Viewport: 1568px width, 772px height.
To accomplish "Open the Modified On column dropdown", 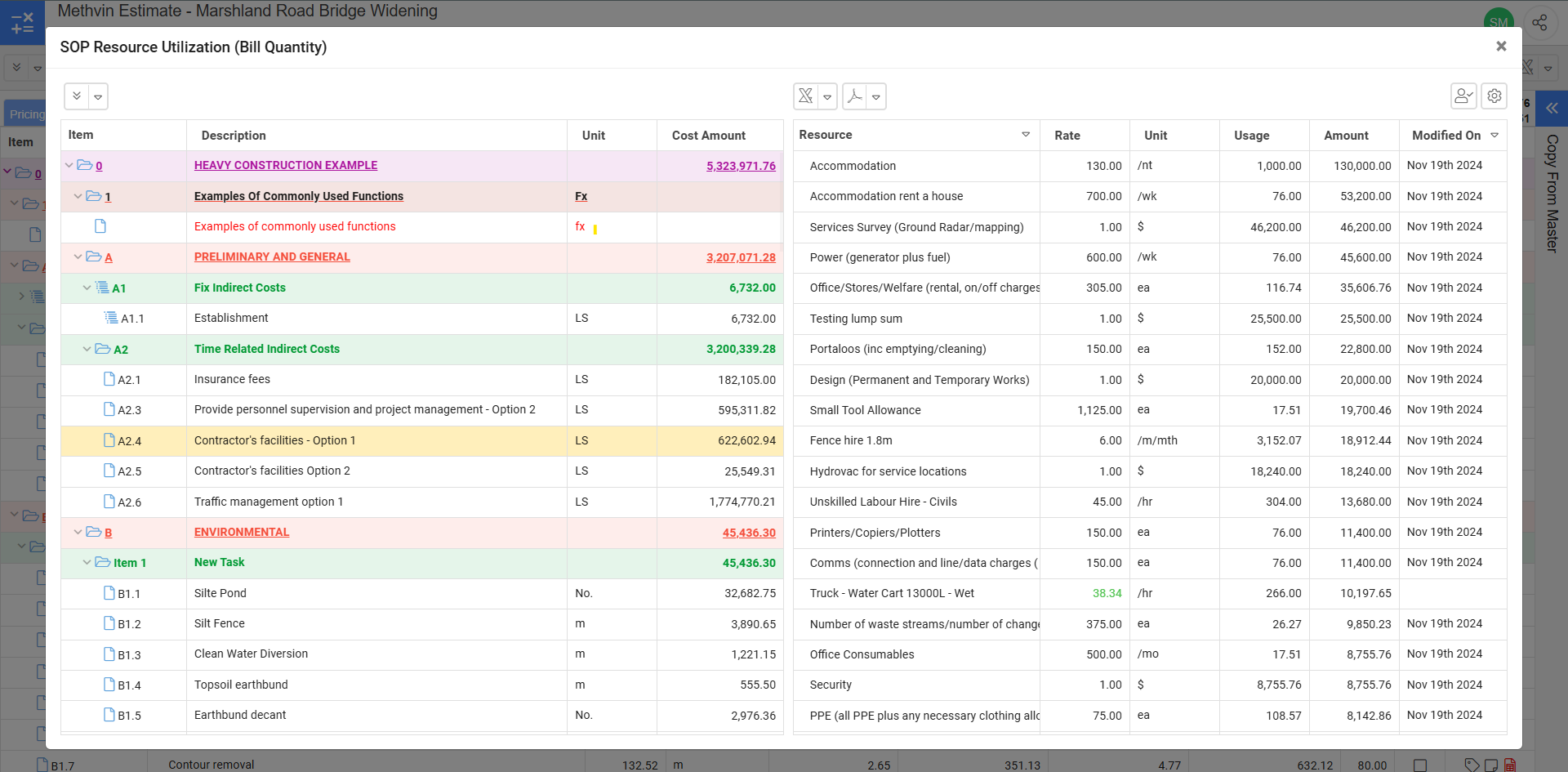I will (1494, 136).
